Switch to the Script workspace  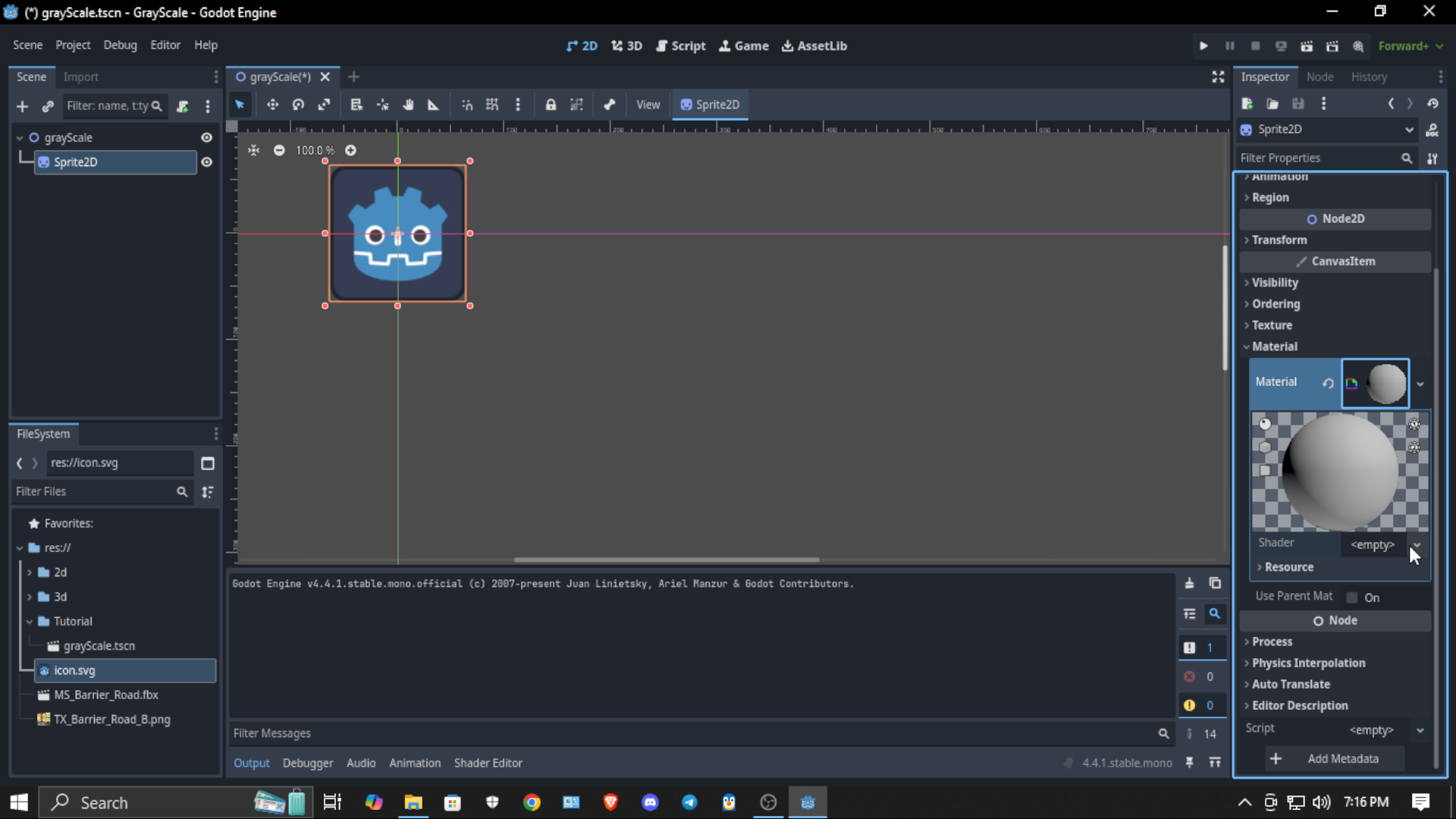tap(680, 46)
